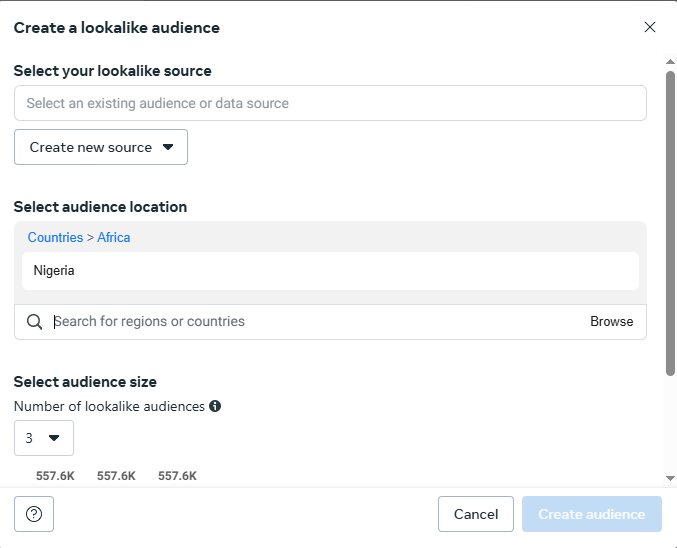The width and height of the screenshot is (677, 548).
Task: Click the scrollbar down arrow
Action: tap(670, 478)
